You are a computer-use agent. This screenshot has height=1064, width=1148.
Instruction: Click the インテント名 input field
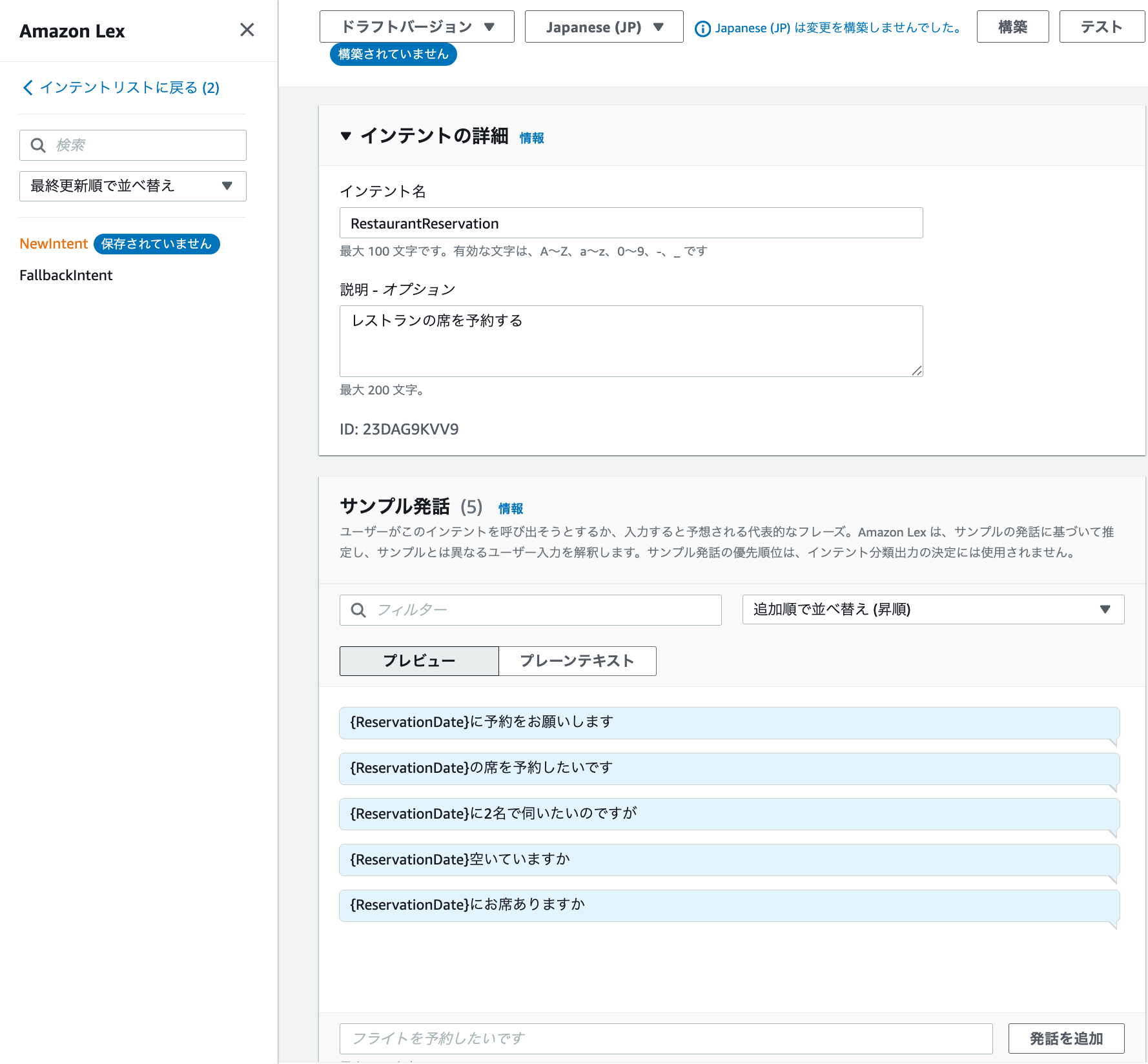631,223
